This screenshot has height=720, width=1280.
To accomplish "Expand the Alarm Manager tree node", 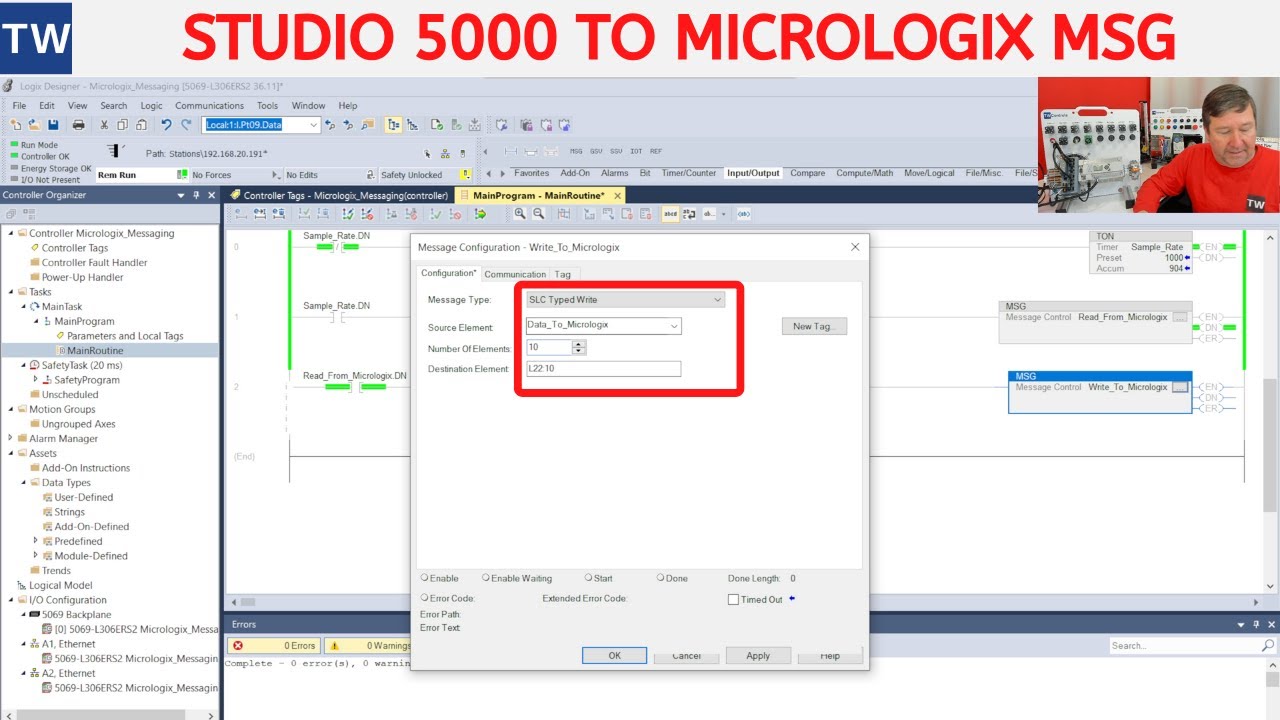I will pos(10,438).
